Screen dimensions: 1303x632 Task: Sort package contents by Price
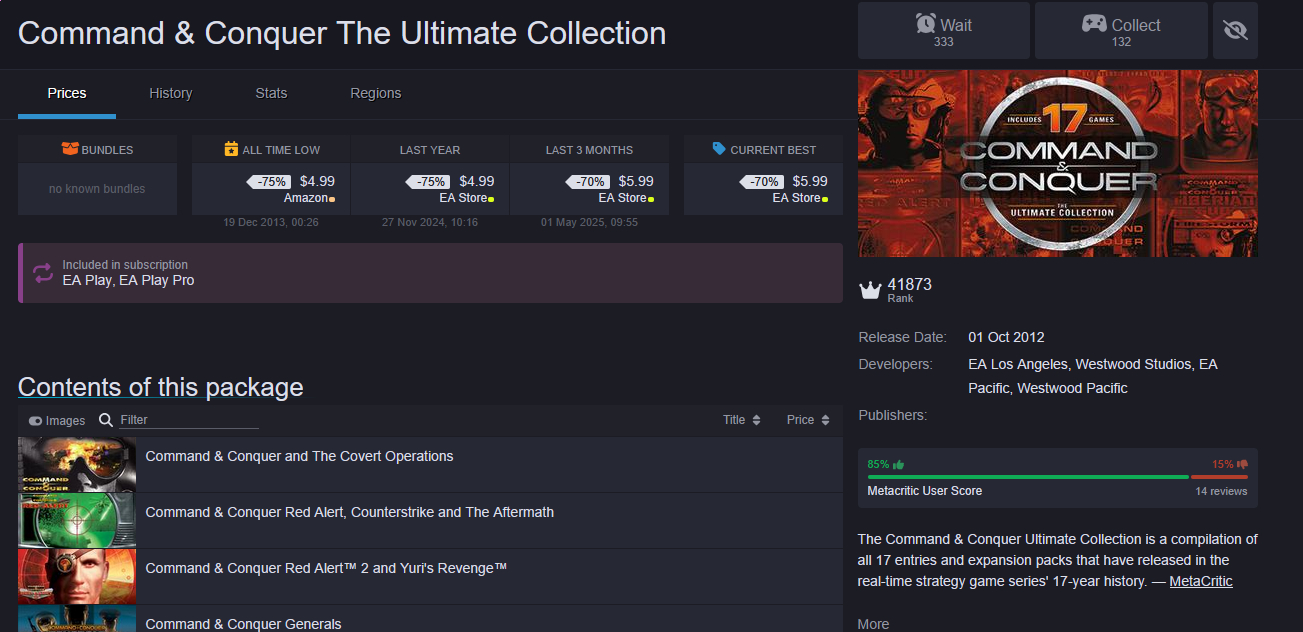coord(809,420)
